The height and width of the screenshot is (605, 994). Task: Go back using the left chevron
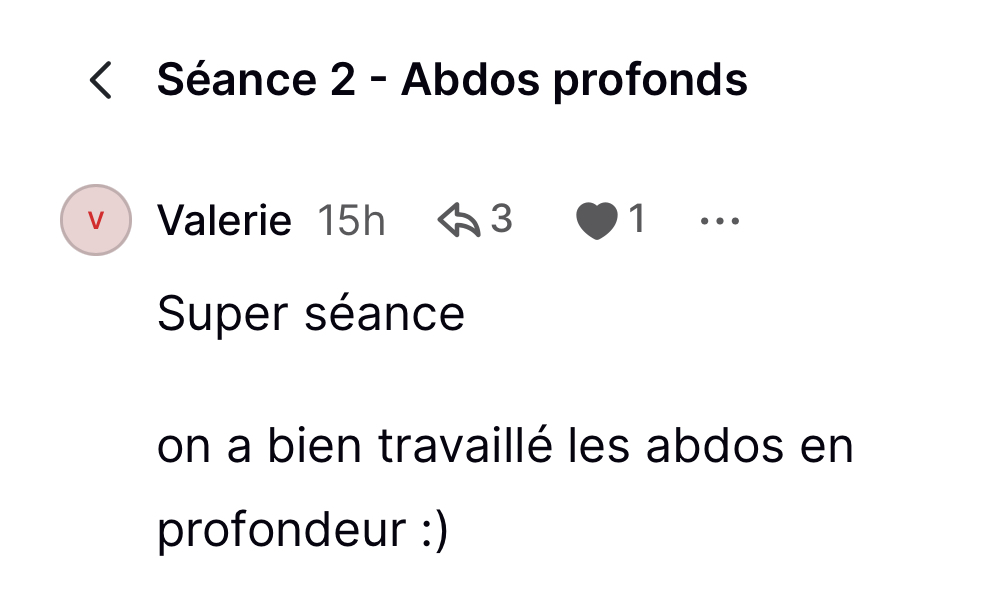coord(100,80)
